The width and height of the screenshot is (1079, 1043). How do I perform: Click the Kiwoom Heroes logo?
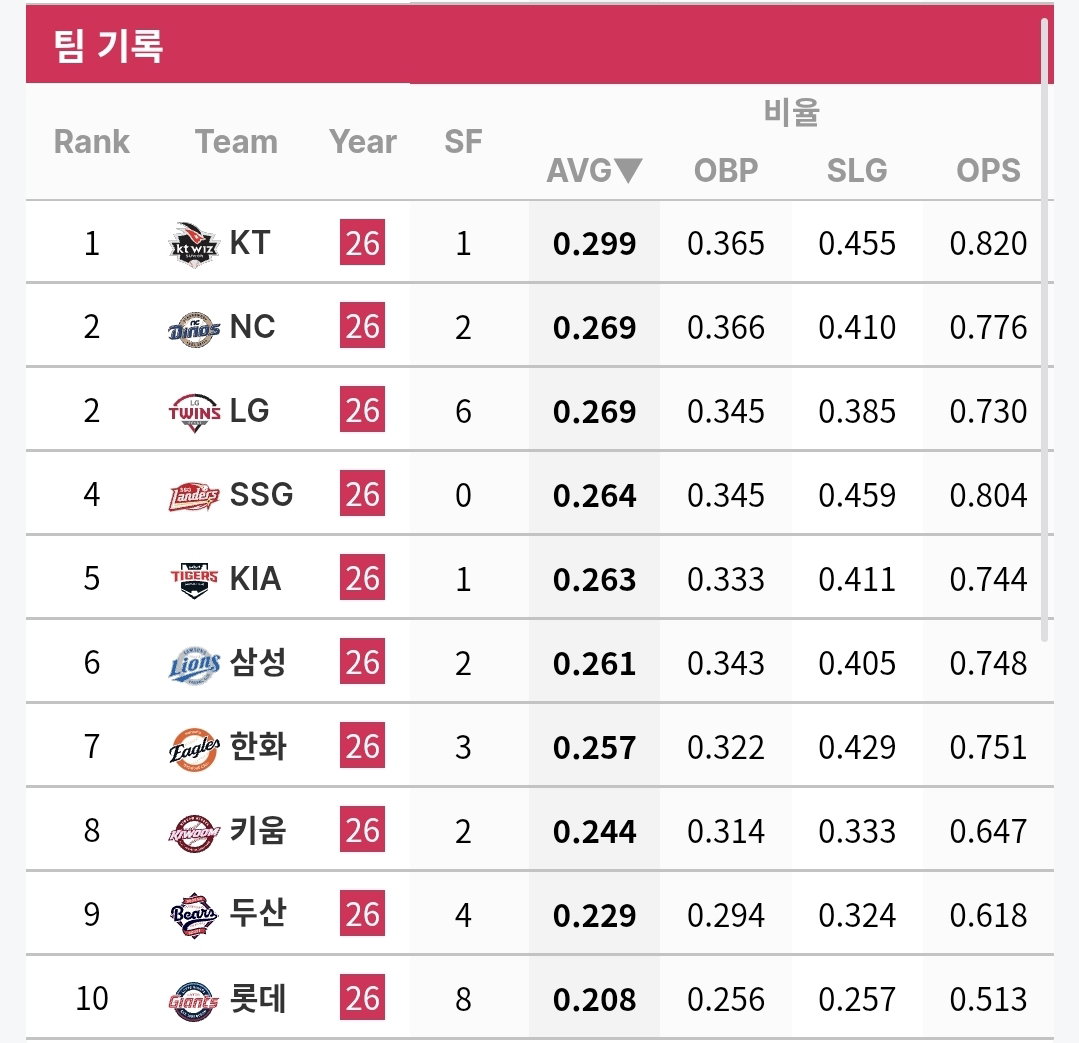(194, 832)
